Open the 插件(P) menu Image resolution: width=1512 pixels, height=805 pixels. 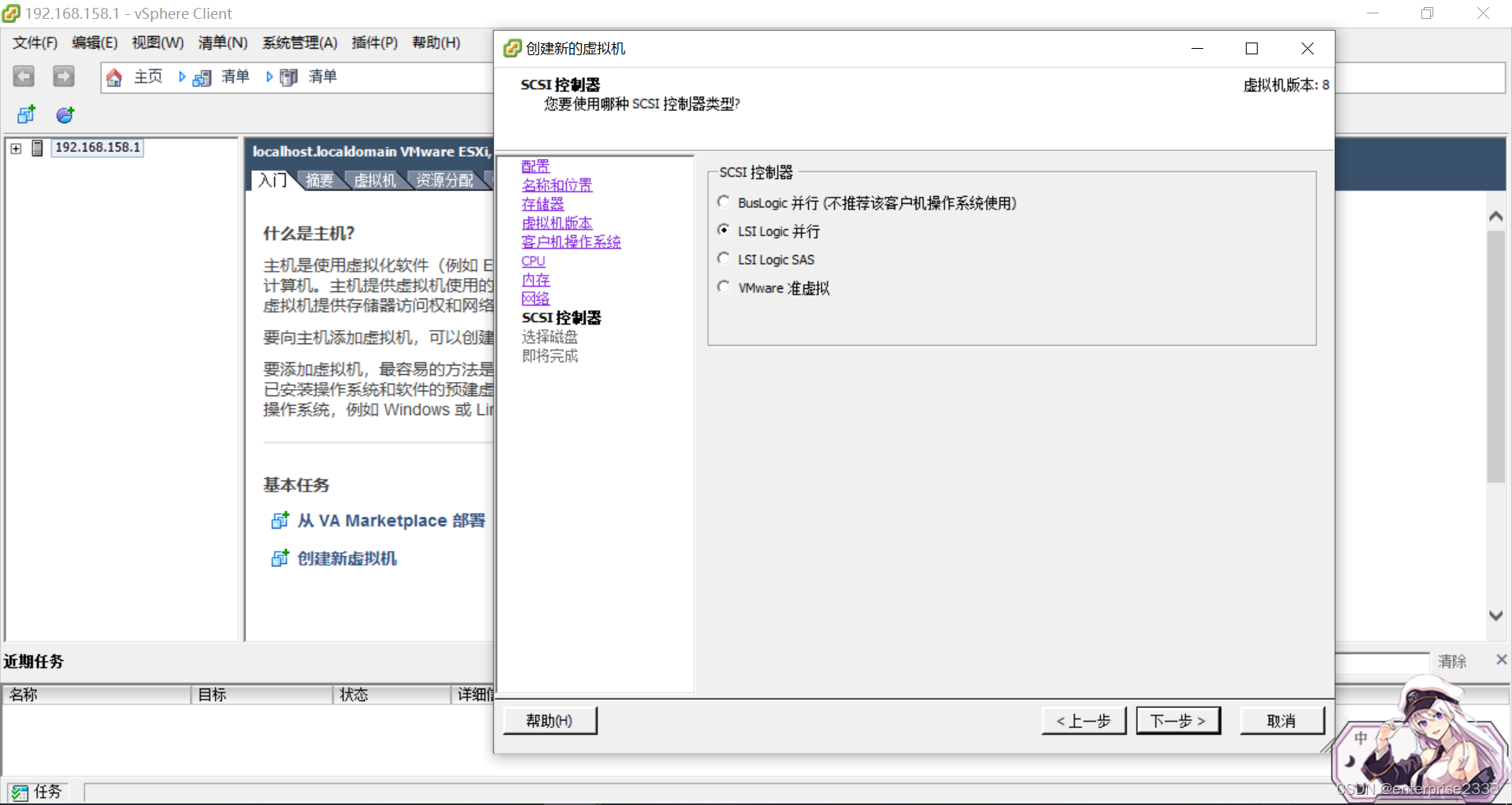coord(375,43)
